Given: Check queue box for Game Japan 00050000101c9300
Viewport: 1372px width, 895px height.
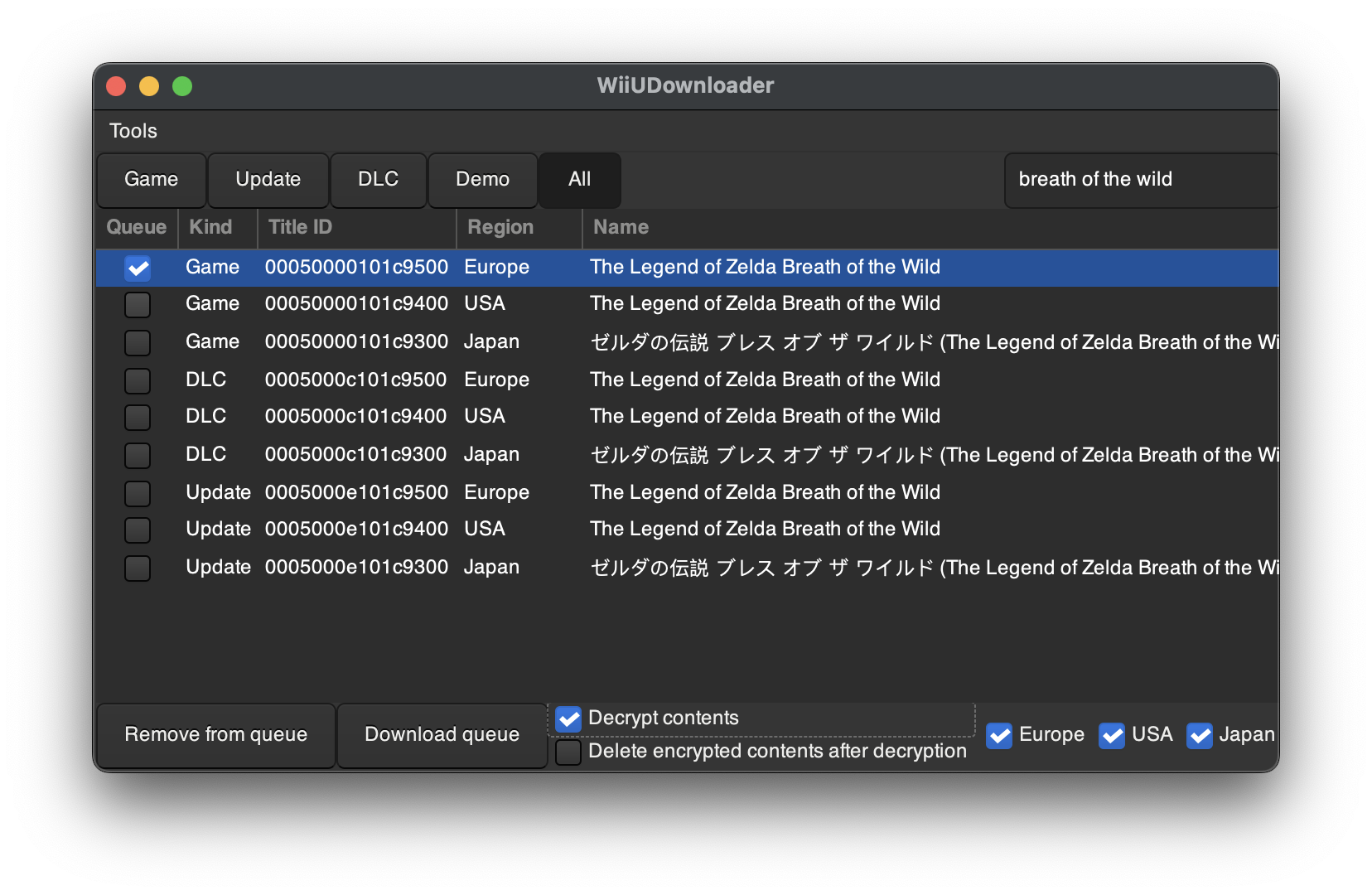Looking at the screenshot, I should pyautogui.click(x=138, y=342).
